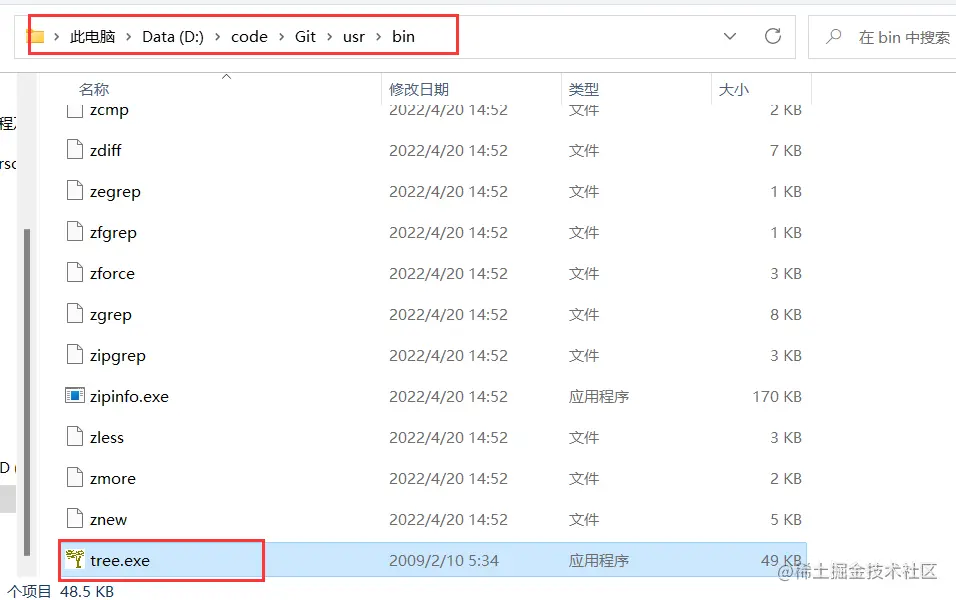Click the folder icon in address bar
This screenshot has width=956, height=600.
coord(35,37)
